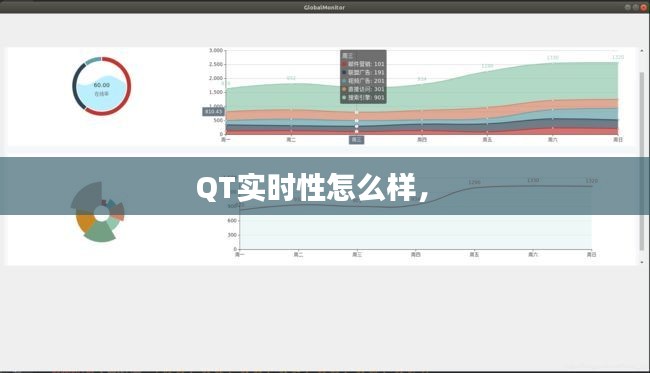The height and width of the screenshot is (373, 650).
Task: Click 周三 on the lower line chart axis
Action: (x=357, y=254)
